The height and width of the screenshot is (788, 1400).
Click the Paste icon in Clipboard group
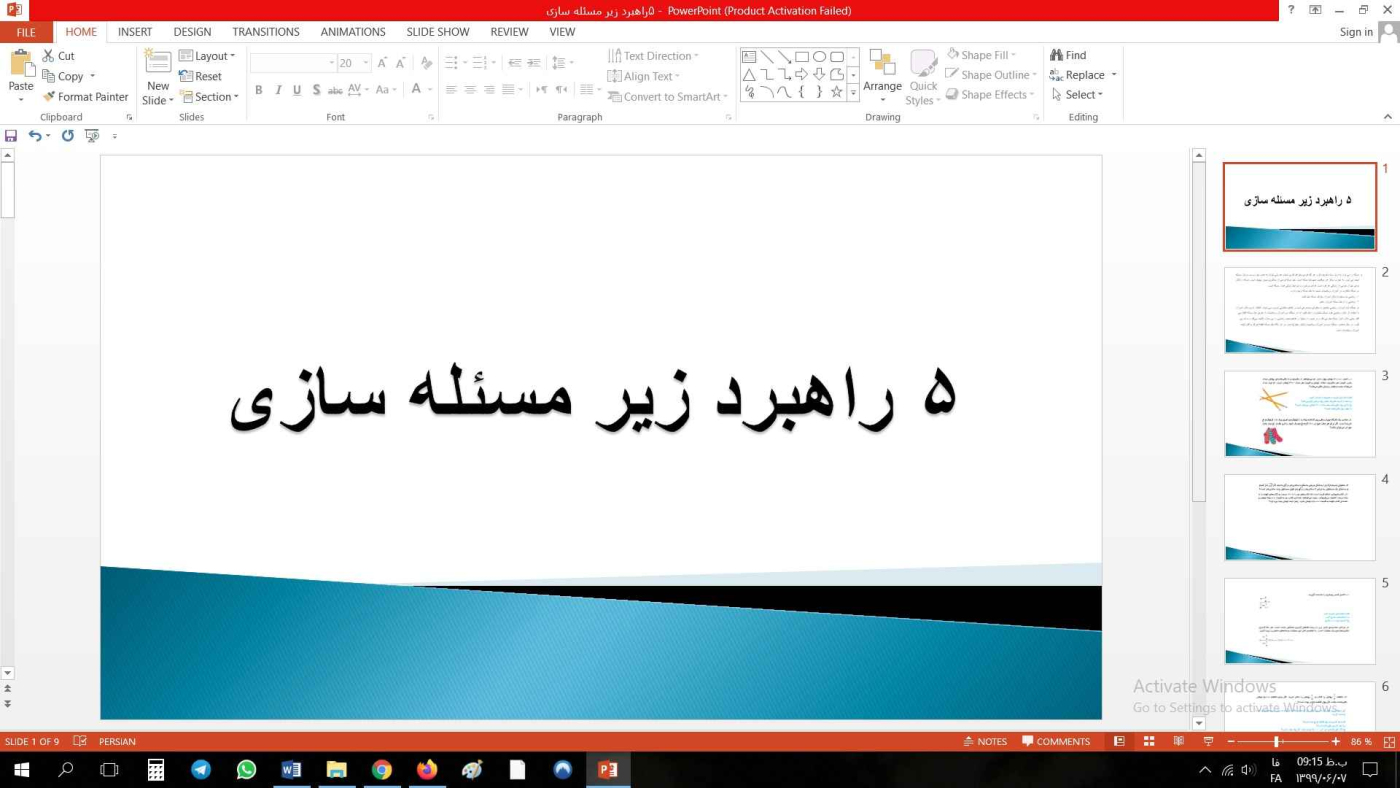coord(21,64)
